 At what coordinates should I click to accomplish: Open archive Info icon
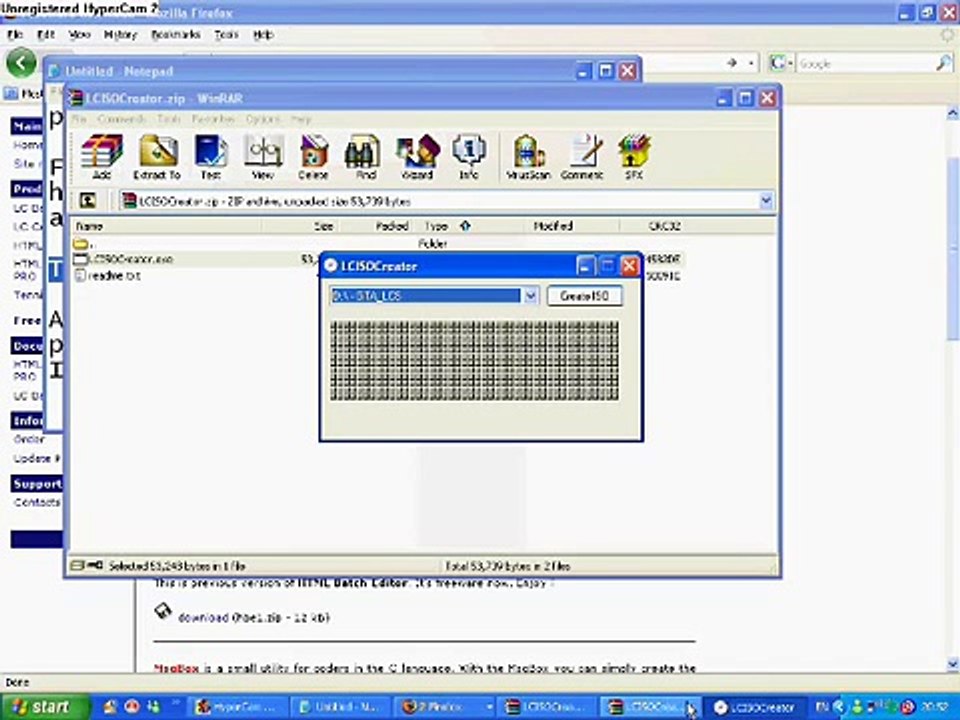coord(469,157)
